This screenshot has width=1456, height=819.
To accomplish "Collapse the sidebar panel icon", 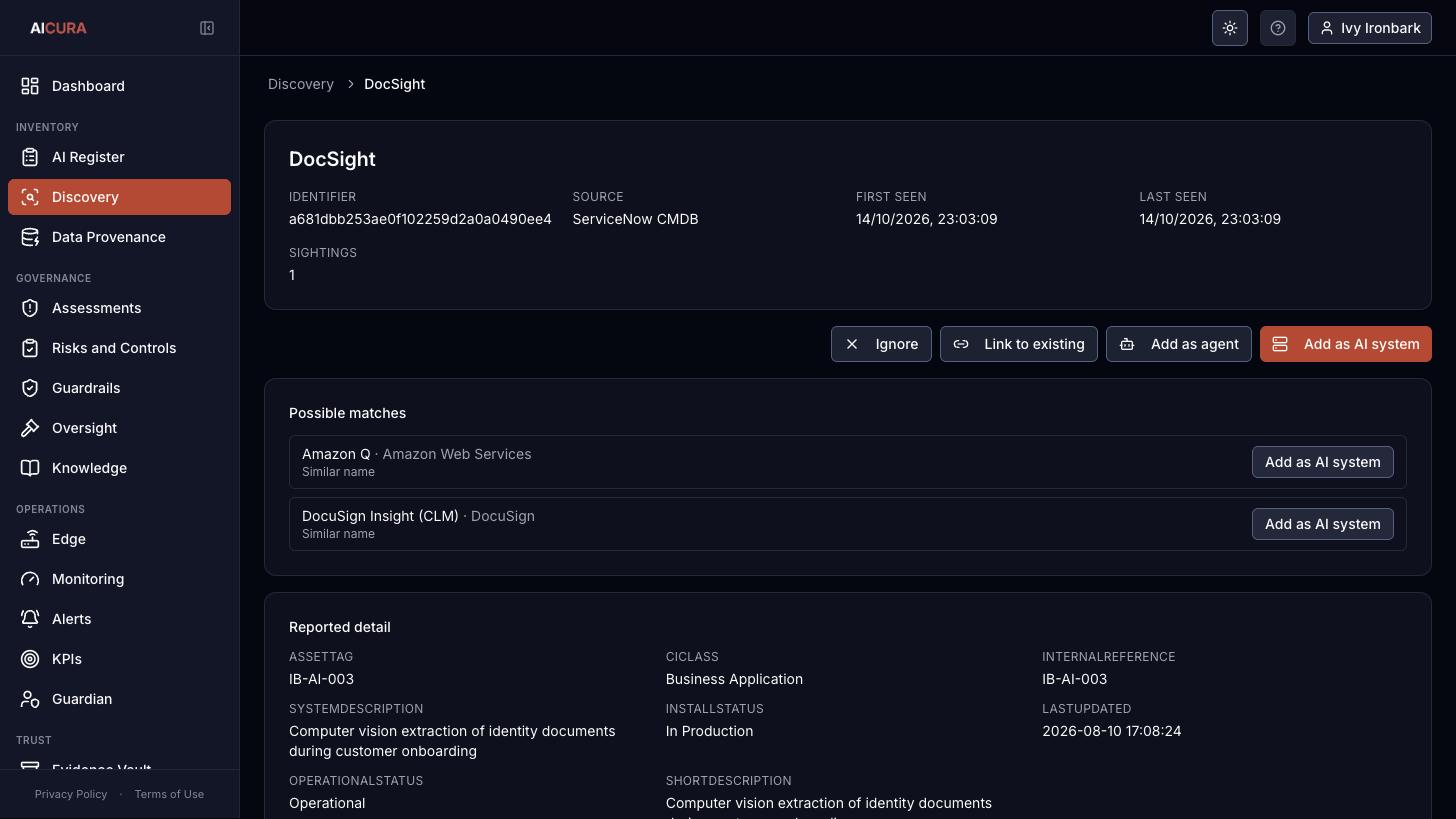I will (x=207, y=28).
